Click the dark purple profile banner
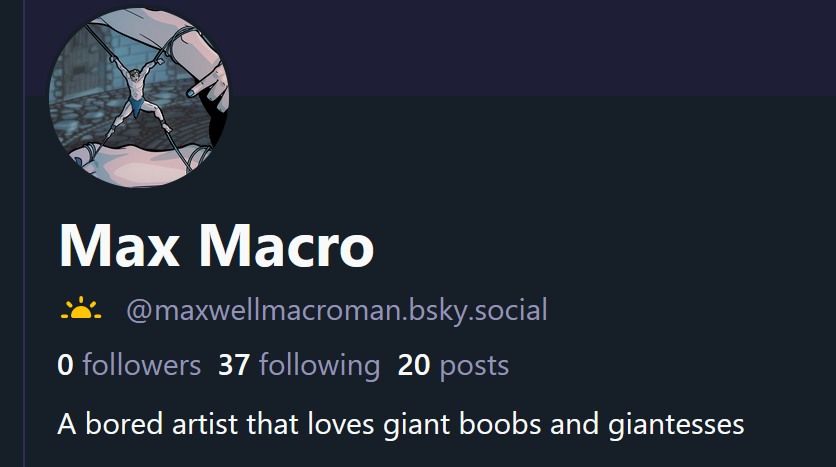The width and height of the screenshot is (836, 467). 528,48
